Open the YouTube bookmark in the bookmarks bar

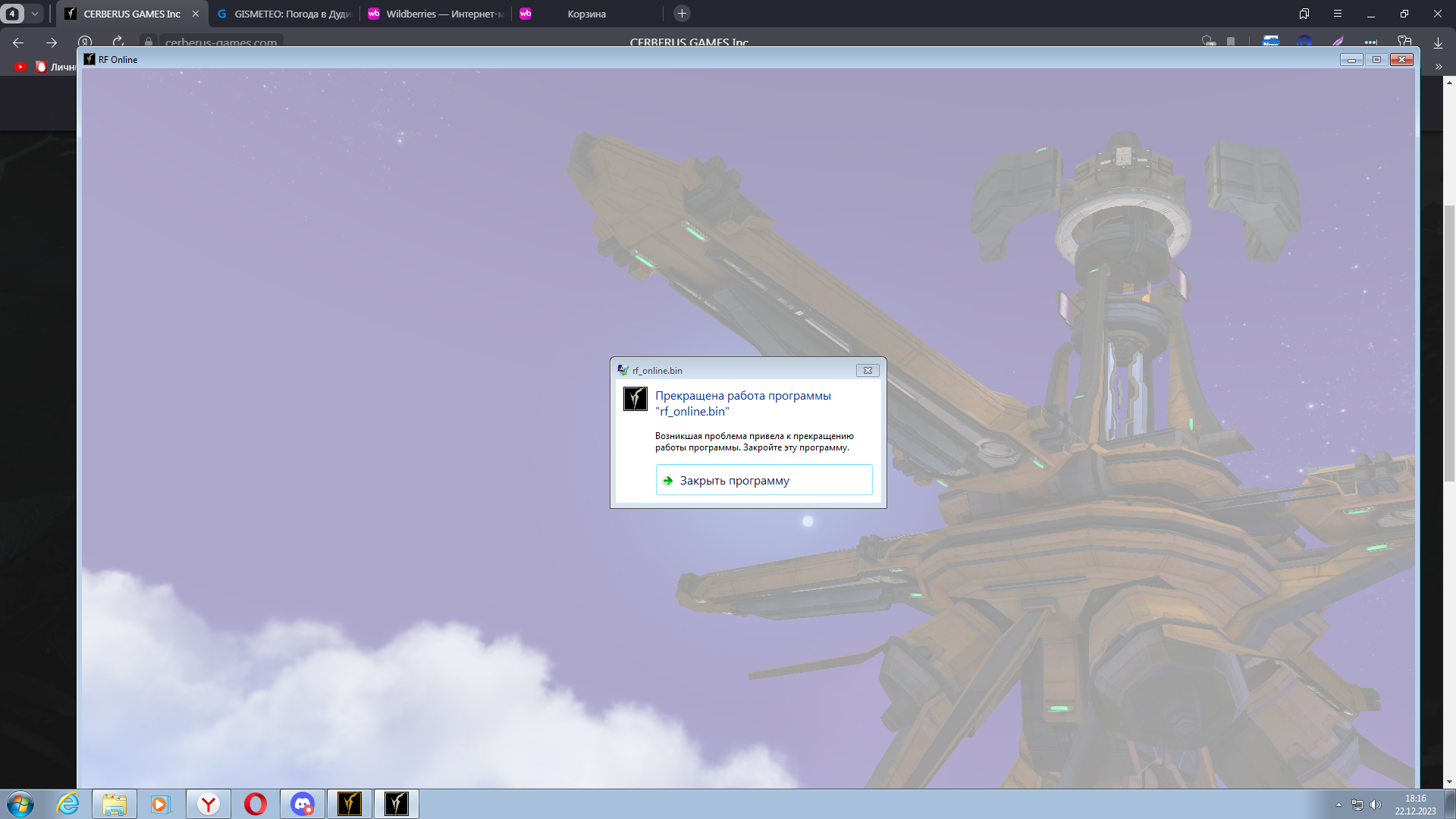(x=20, y=67)
